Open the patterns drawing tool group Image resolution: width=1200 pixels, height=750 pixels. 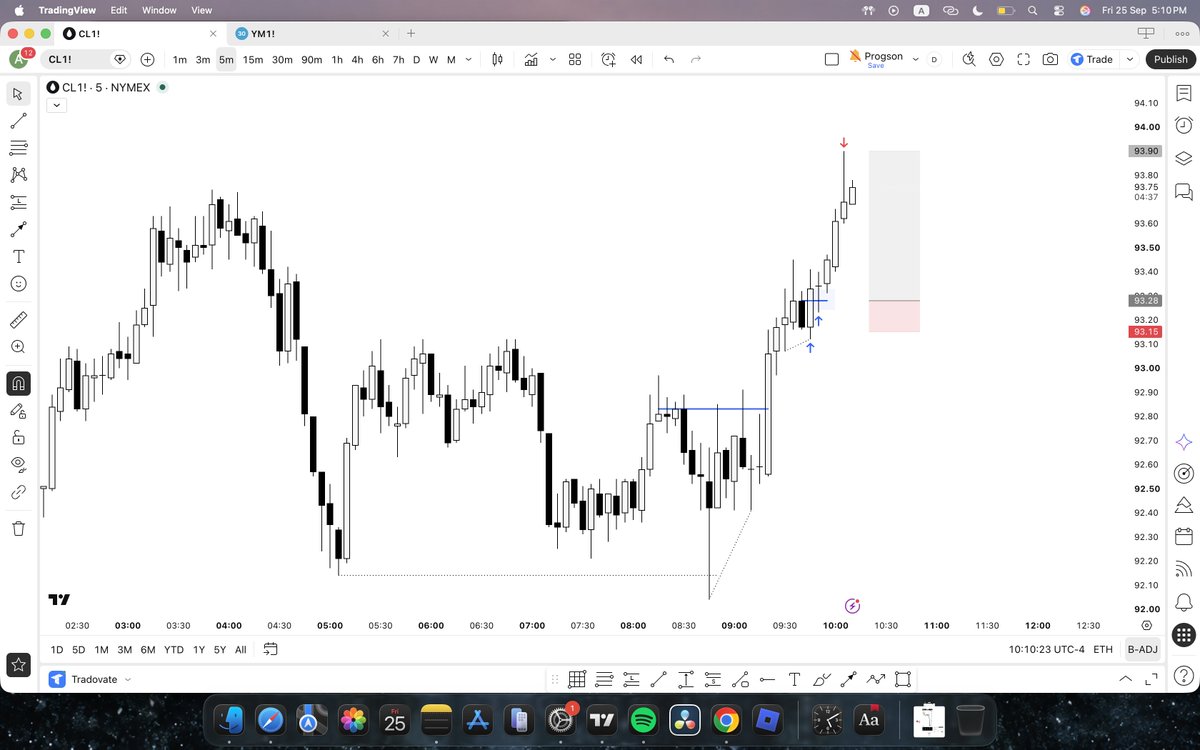point(18,175)
